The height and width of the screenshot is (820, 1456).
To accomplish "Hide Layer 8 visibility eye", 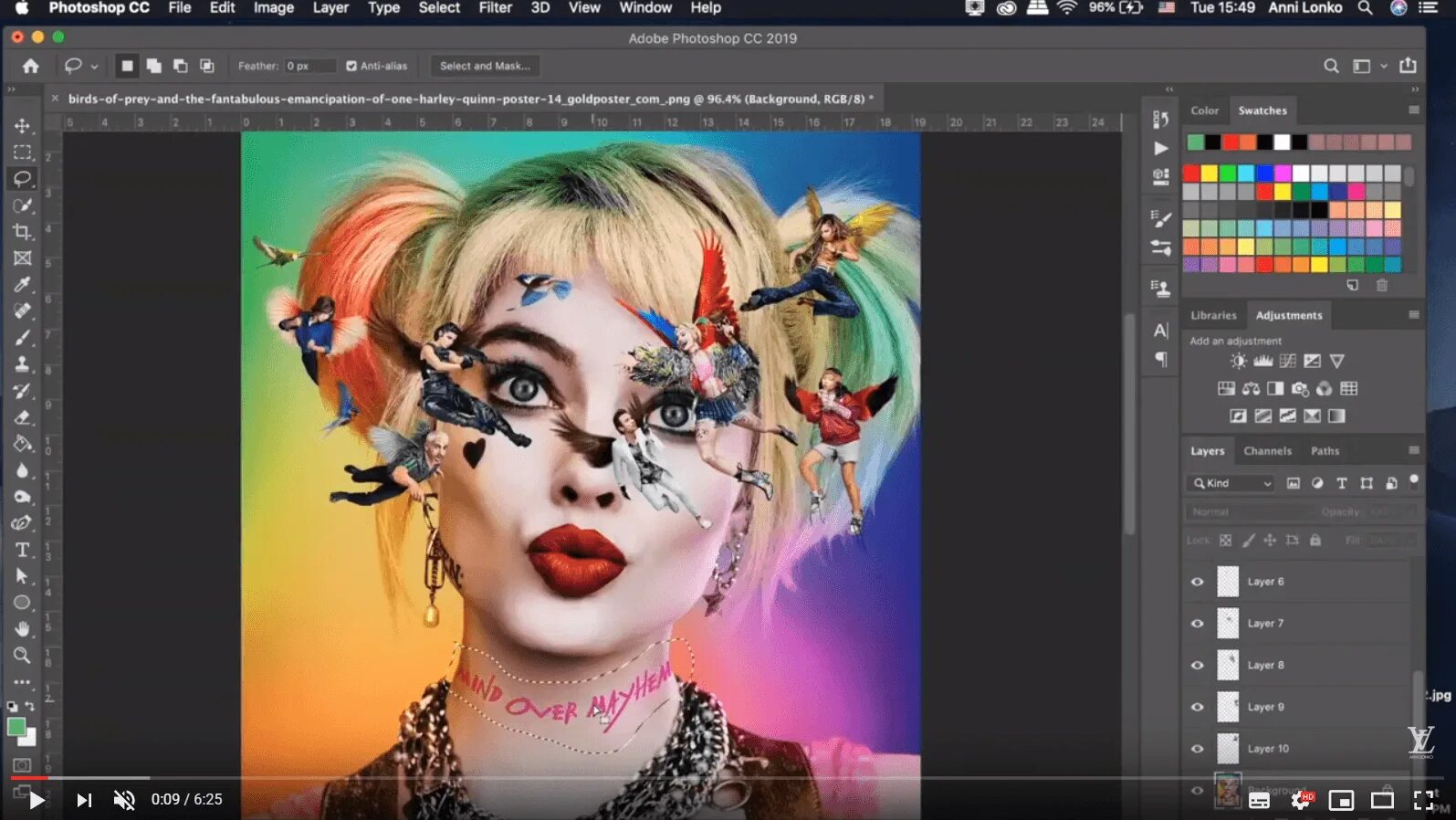I will coord(1197,666).
